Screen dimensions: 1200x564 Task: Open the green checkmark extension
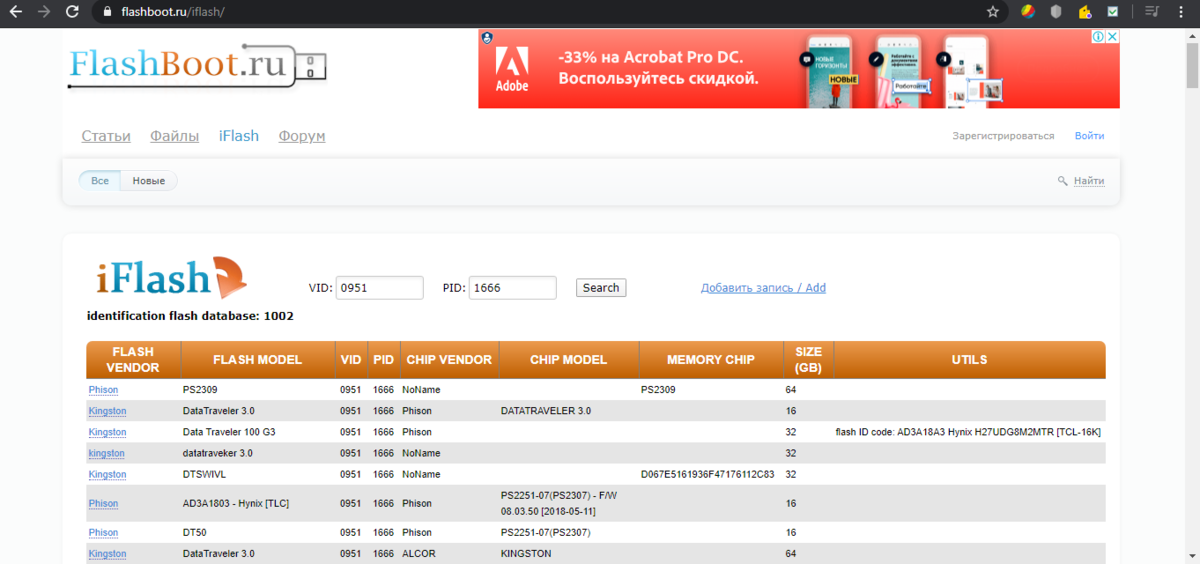(1113, 12)
